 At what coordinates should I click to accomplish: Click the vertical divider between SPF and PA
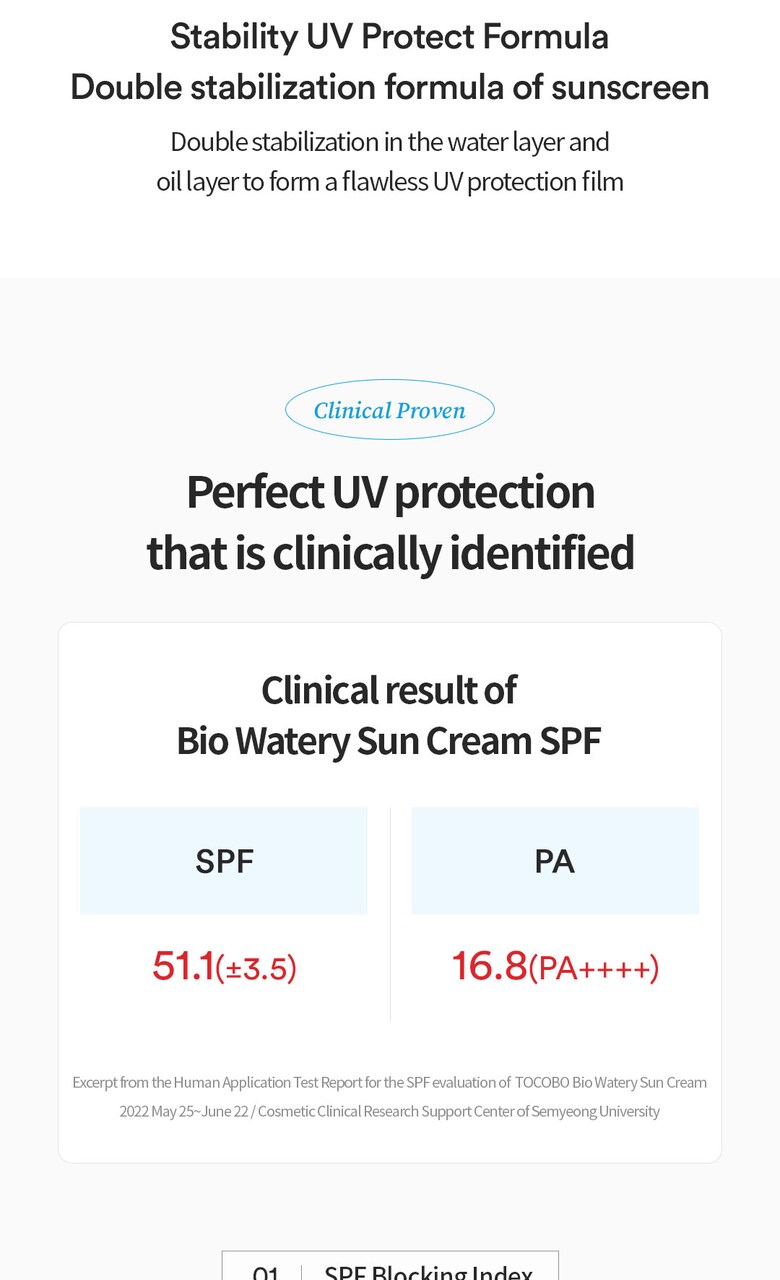(x=390, y=914)
